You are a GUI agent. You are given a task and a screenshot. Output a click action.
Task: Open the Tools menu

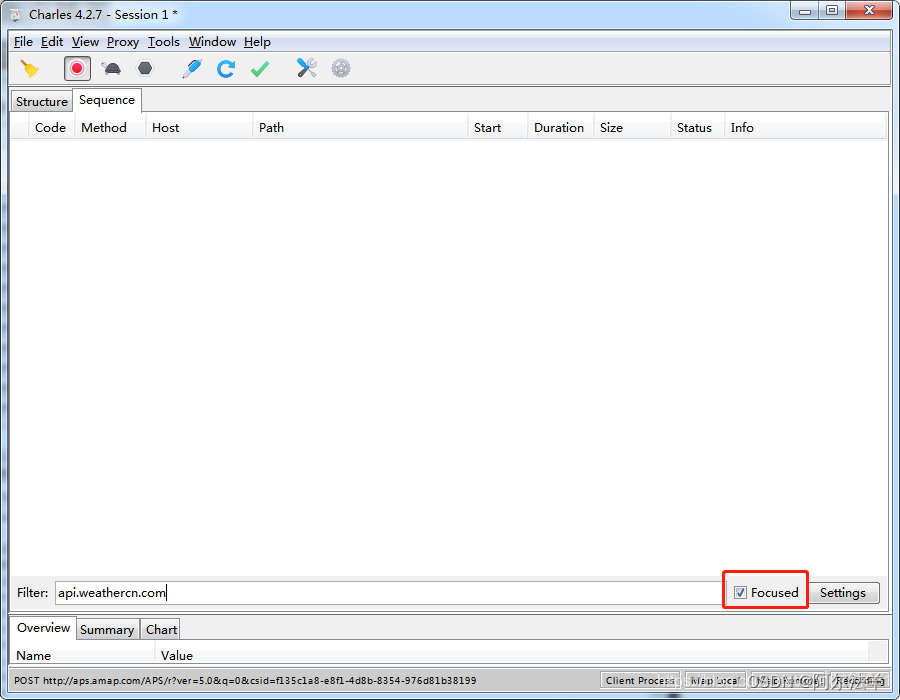pyautogui.click(x=164, y=42)
